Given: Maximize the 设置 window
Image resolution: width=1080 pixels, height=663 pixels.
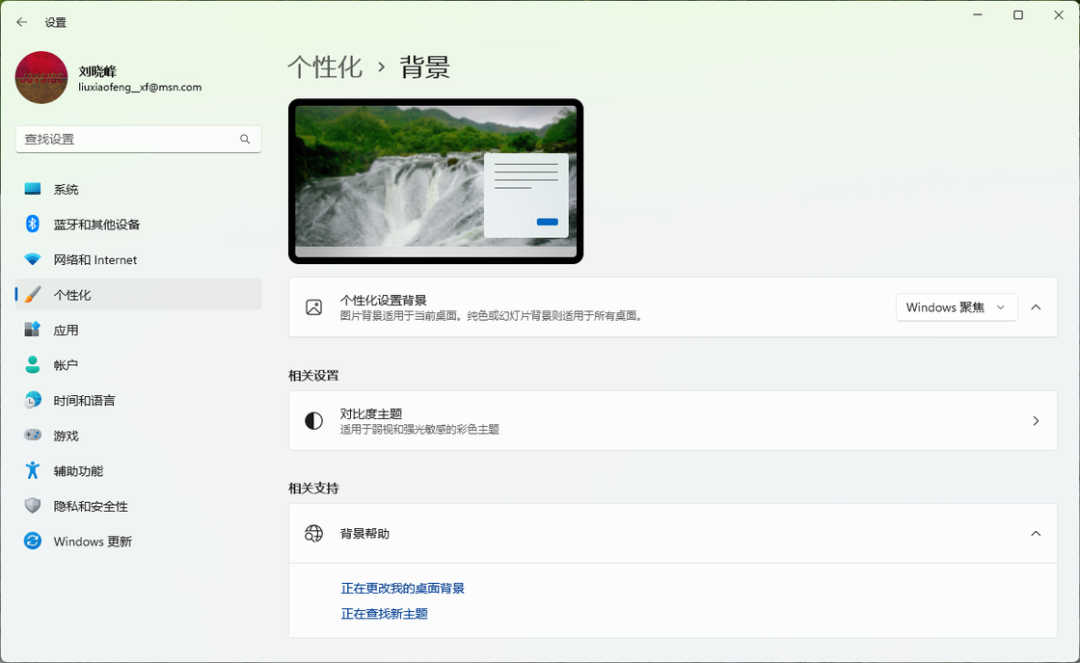Looking at the screenshot, I should (x=1018, y=15).
